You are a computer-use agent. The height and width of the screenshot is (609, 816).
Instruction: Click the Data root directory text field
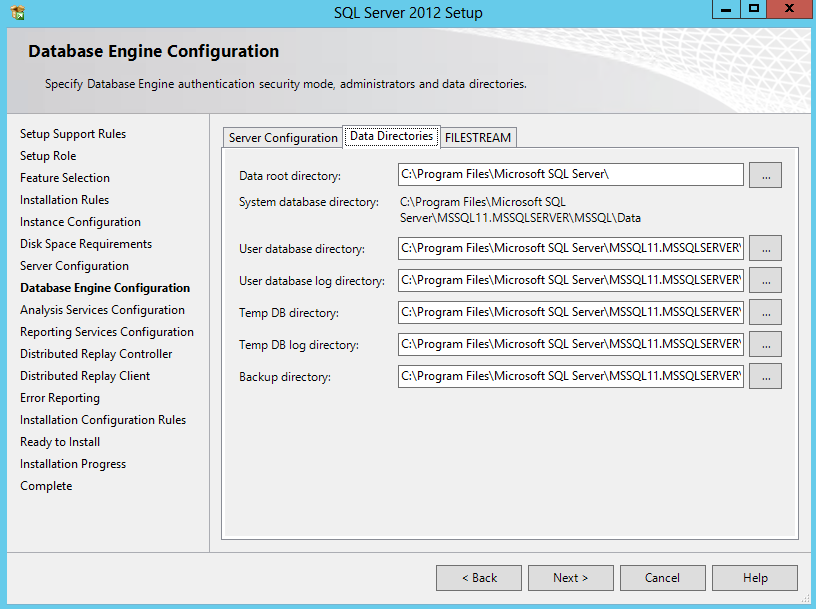[x=571, y=174]
